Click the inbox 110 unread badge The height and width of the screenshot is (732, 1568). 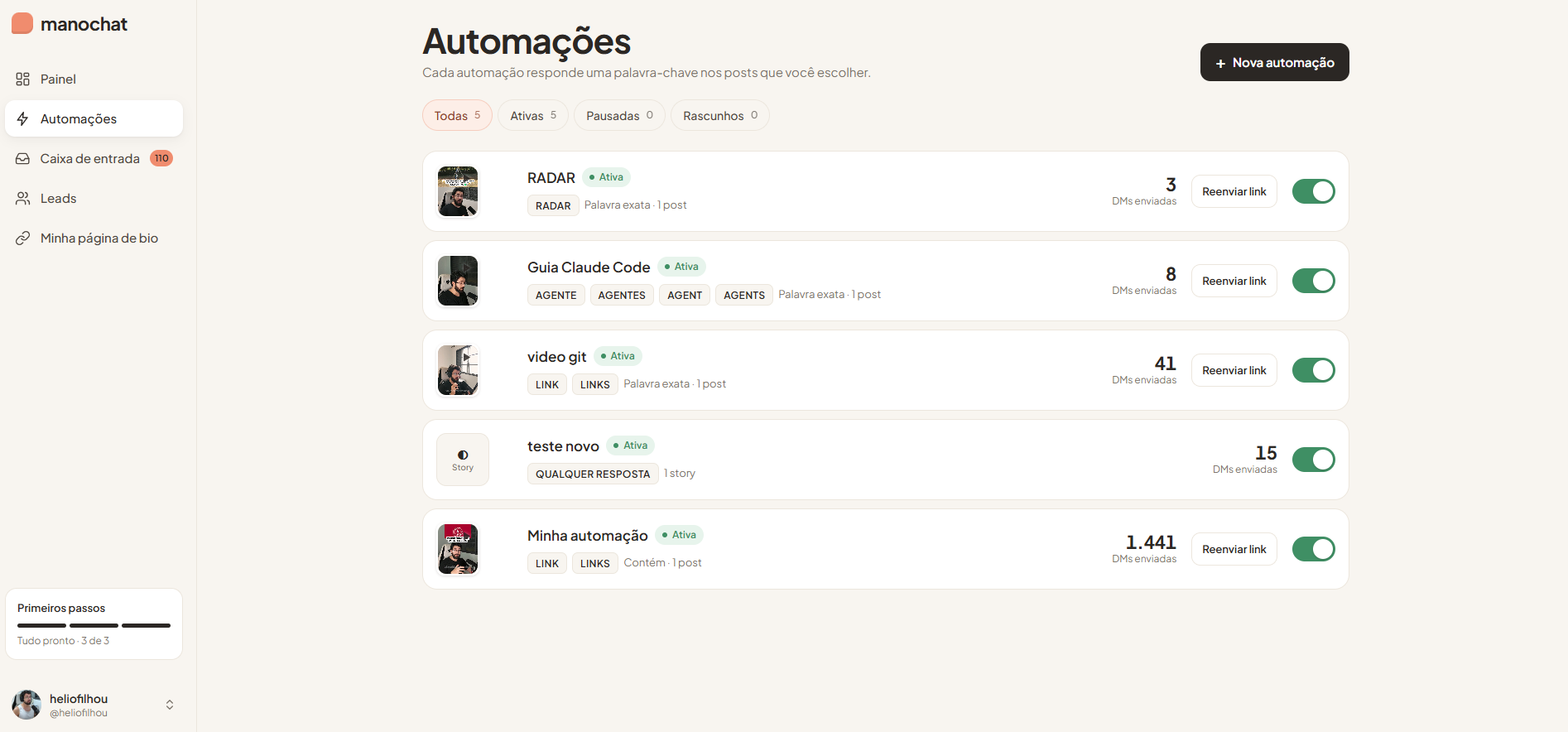pos(161,158)
